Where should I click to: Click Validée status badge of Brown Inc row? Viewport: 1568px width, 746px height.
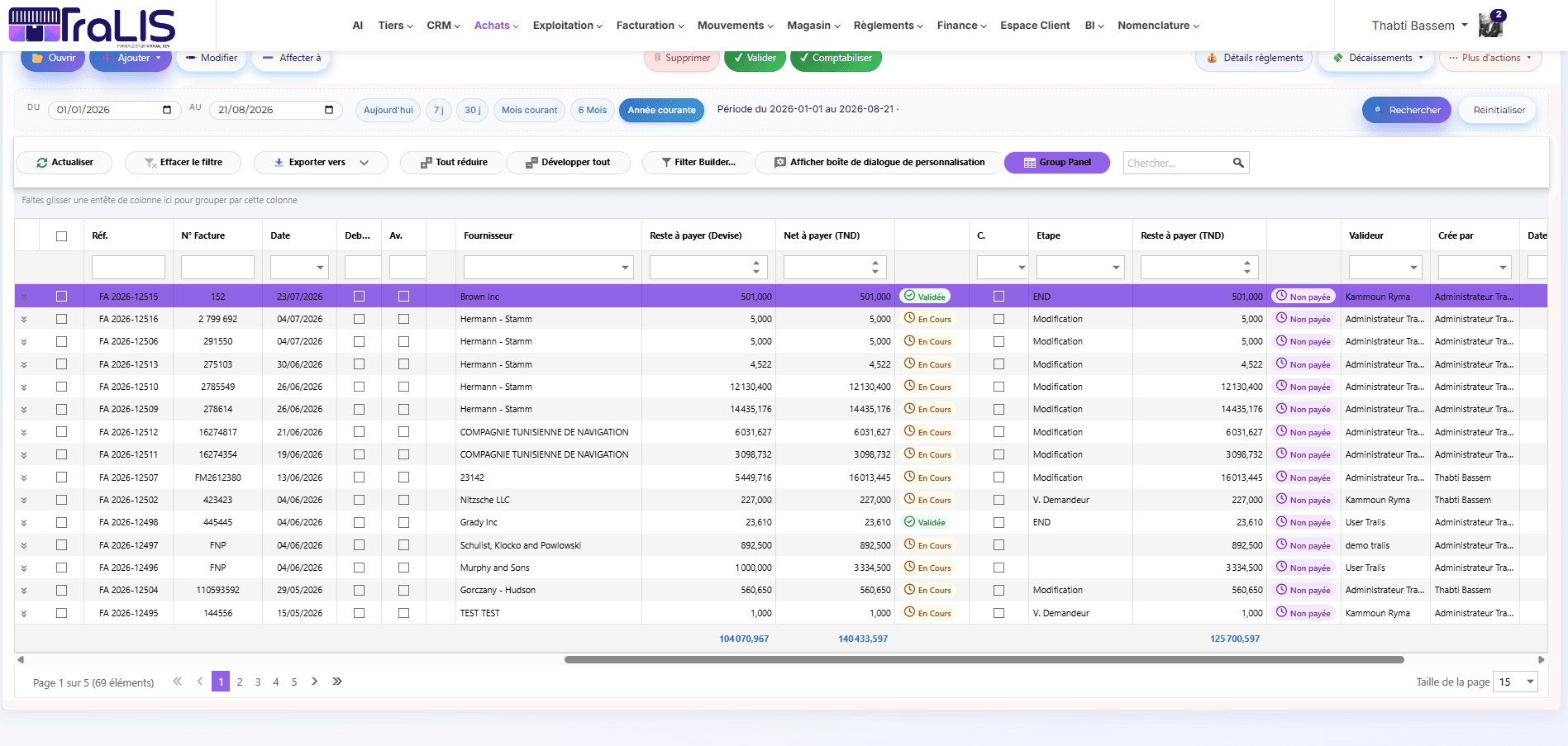click(x=925, y=297)
